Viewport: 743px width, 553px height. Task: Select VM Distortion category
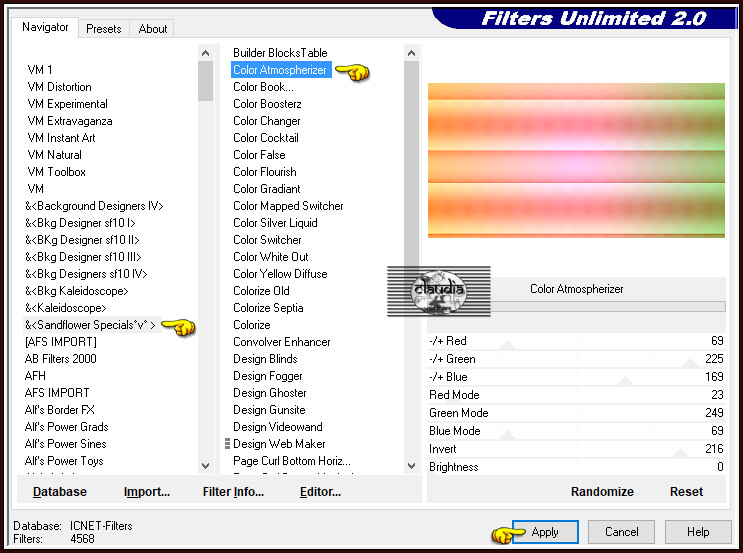60,87
